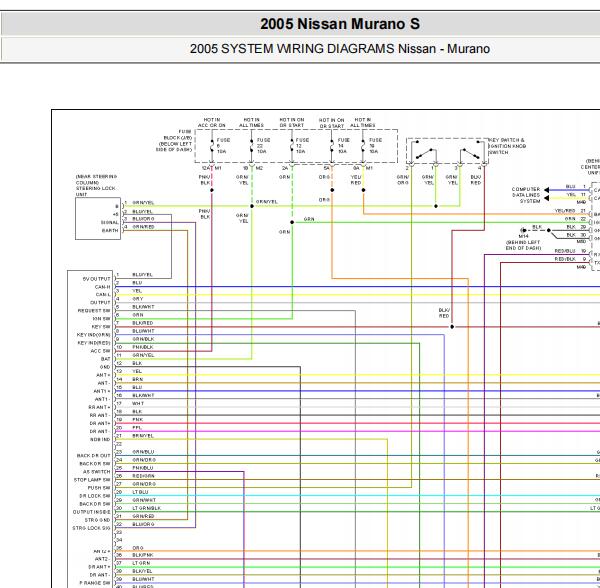The image size is (600, 588).
Task: Select the 'FUSE 22 10A' label
Action: 263,146
